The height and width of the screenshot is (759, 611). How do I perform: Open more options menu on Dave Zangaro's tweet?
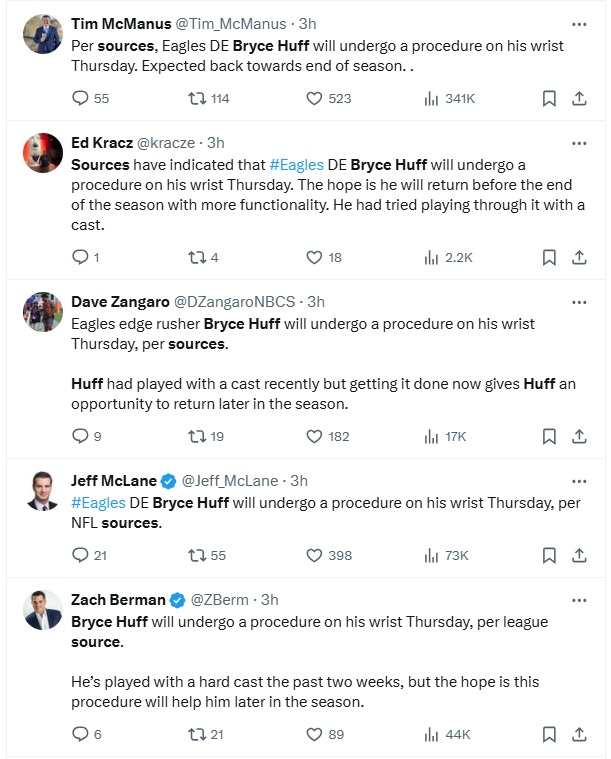[x=579, y=302]
